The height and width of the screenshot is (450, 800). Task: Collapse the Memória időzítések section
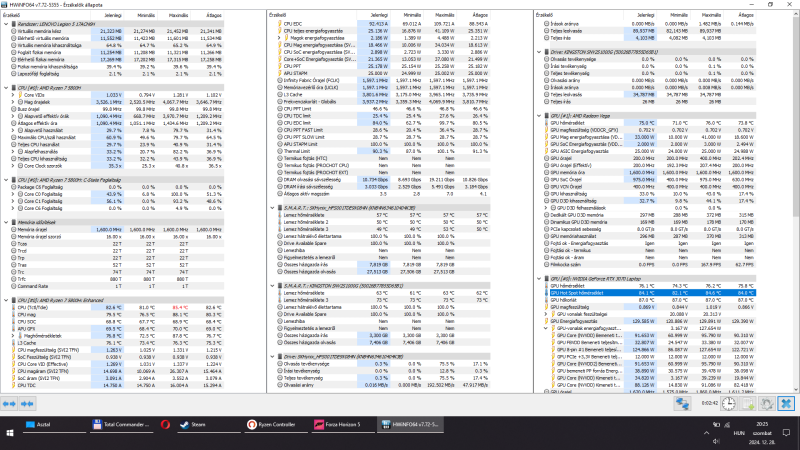6,222
